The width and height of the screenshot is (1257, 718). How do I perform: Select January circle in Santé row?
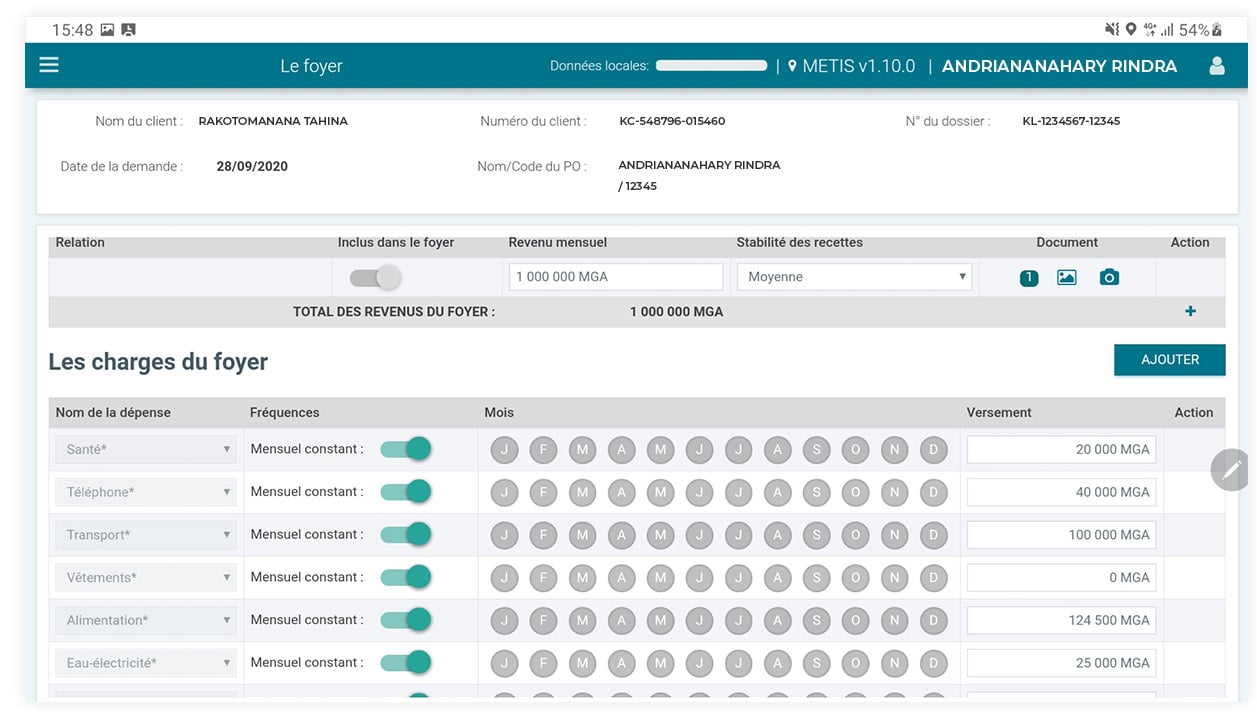(x=504, y=450)
